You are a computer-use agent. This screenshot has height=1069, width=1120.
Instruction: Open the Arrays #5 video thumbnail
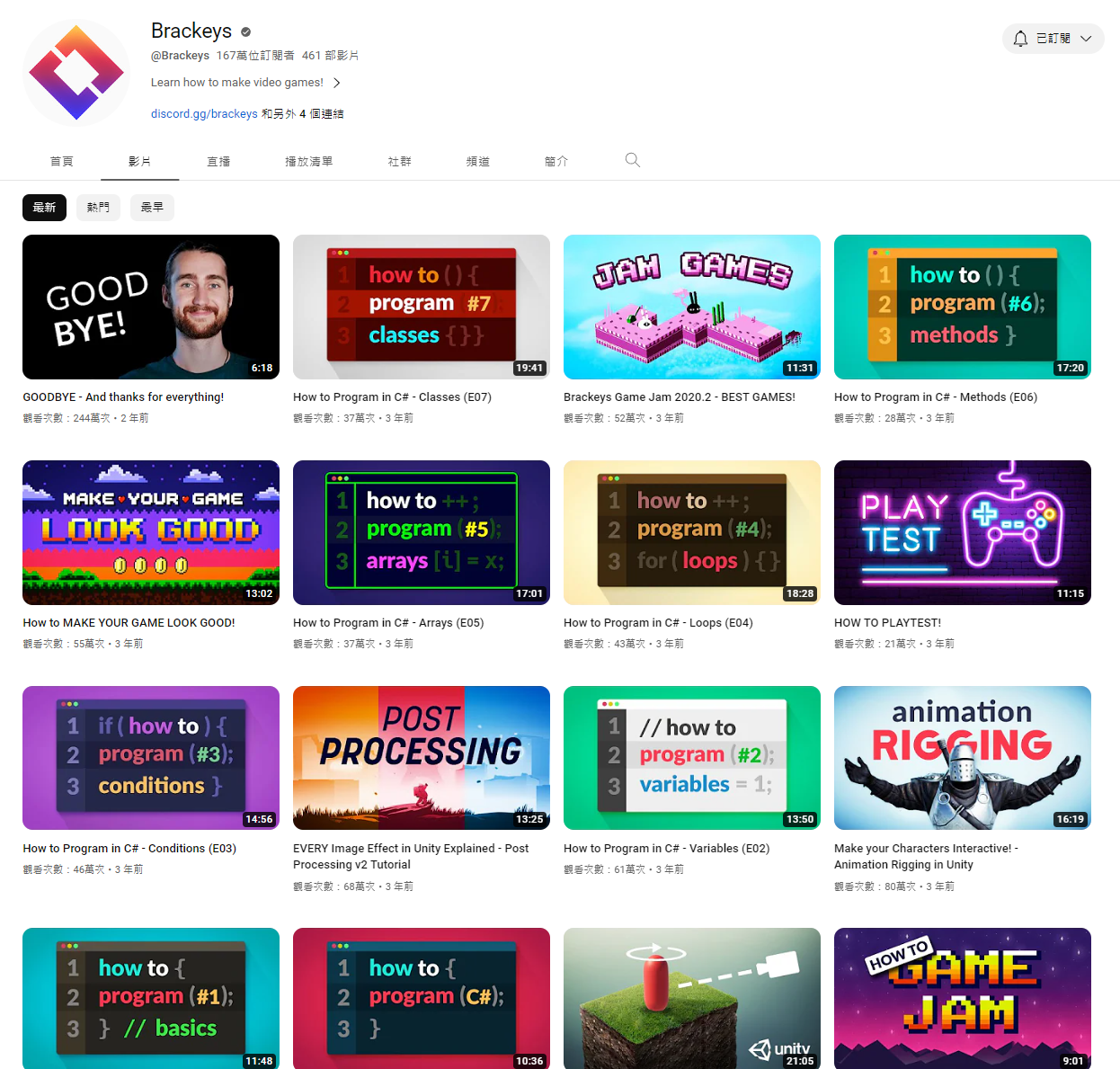point(422,532)
